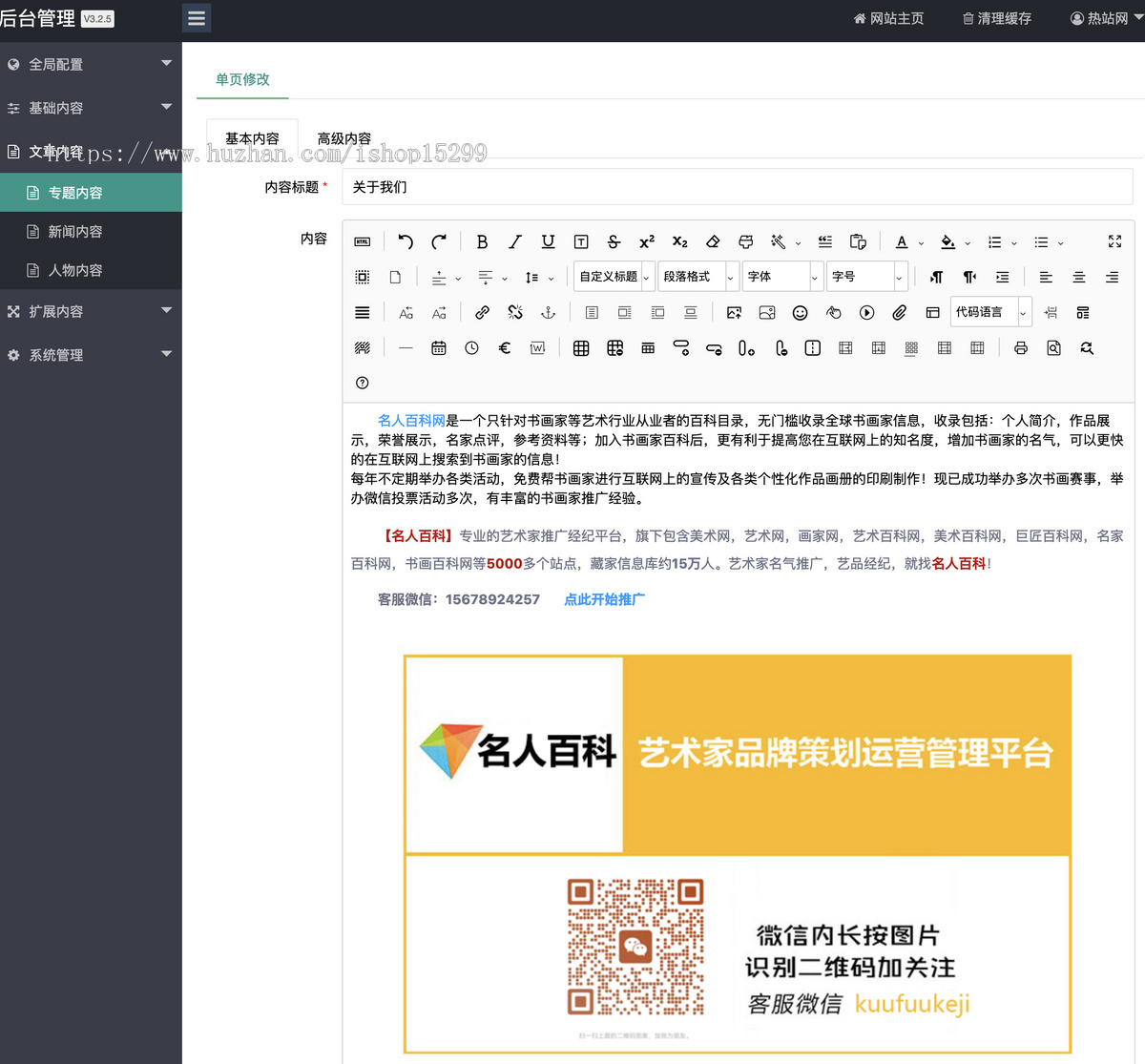Toggle underline formatting
Image resolution: width=1145 pixels, height=1064 pixels.
point(548,242)
